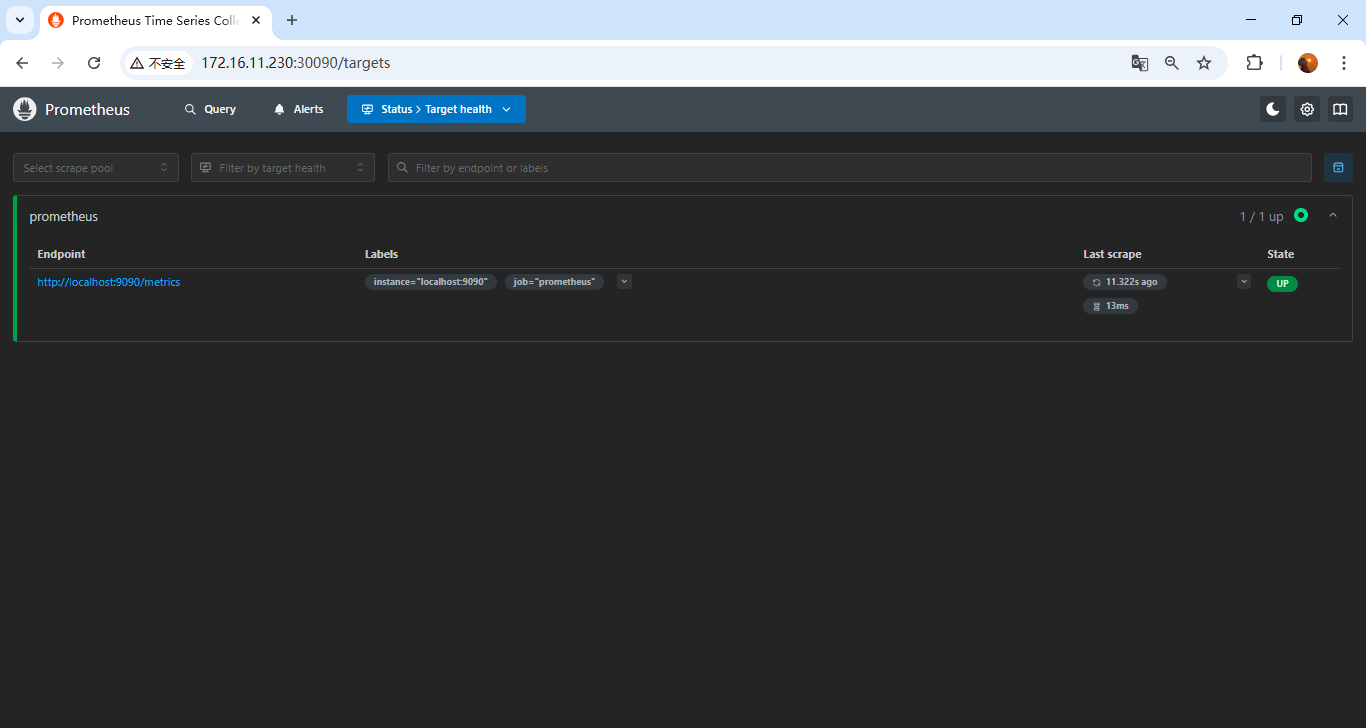Click the Prometheus logo icon

pos(25,109)
